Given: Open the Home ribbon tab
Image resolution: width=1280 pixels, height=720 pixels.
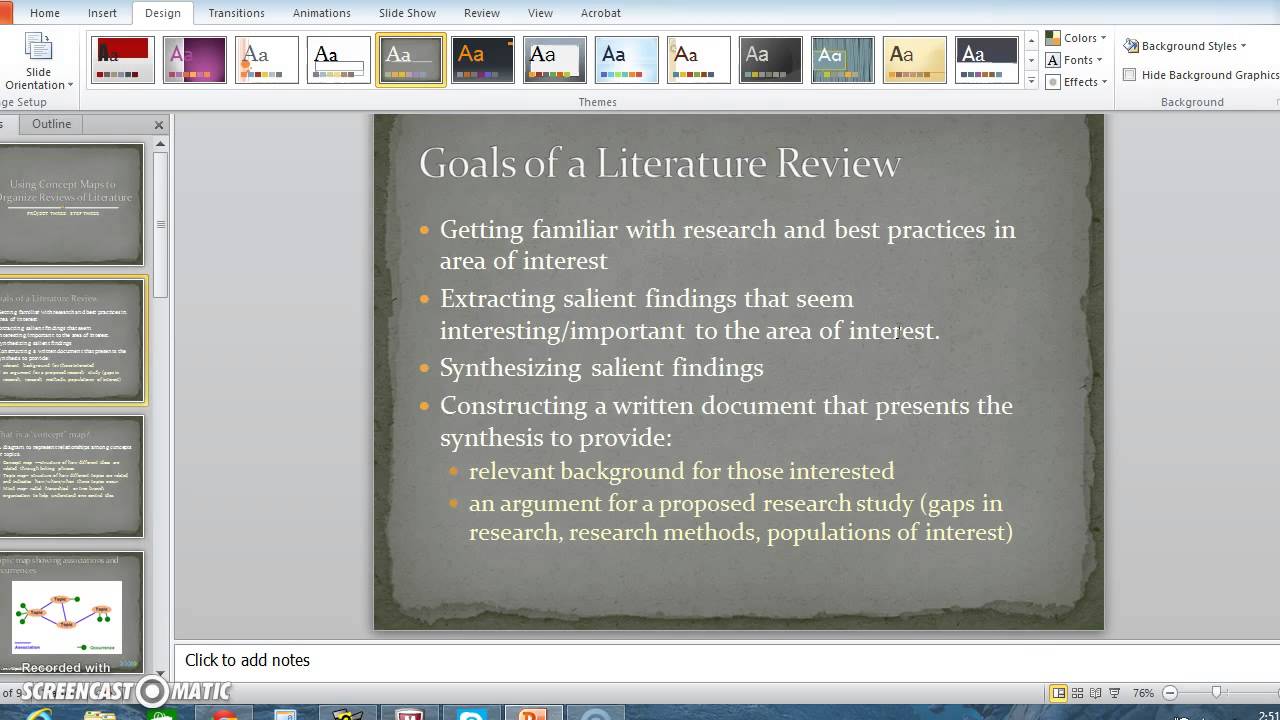Looking at the screenshot, I should 45,13.
